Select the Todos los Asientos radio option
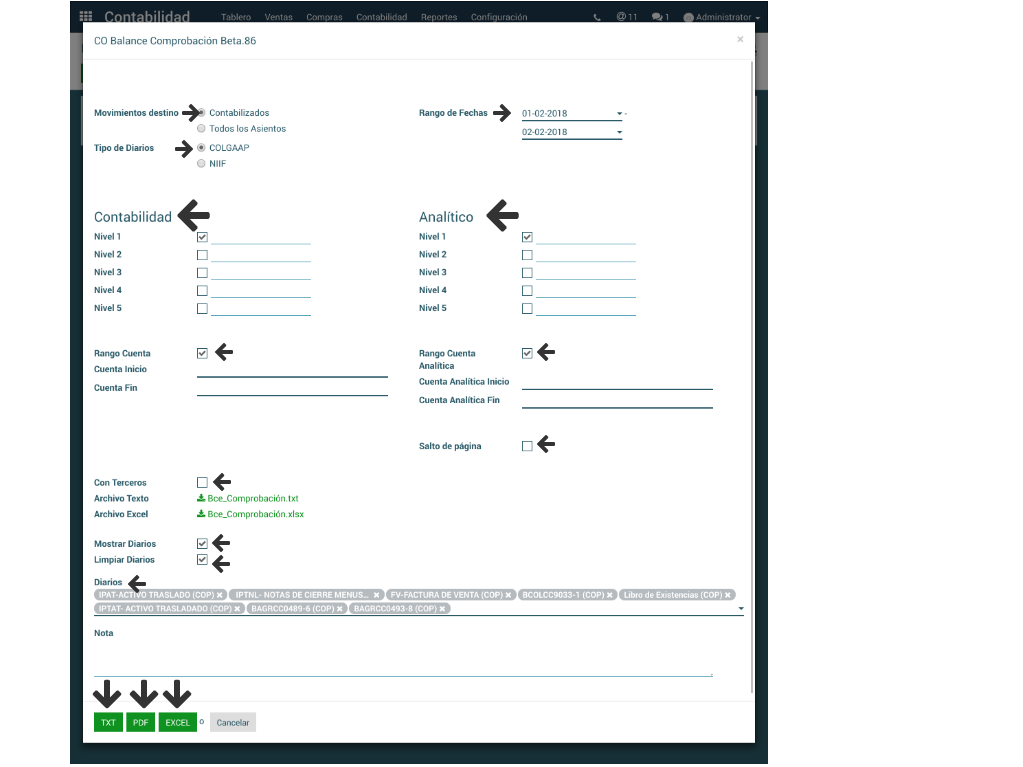 [202, 129]
